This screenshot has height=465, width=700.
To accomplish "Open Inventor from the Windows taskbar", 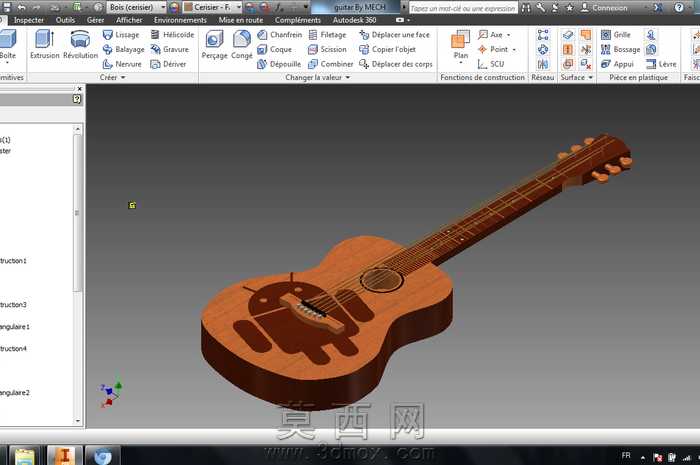I will 65,456.
